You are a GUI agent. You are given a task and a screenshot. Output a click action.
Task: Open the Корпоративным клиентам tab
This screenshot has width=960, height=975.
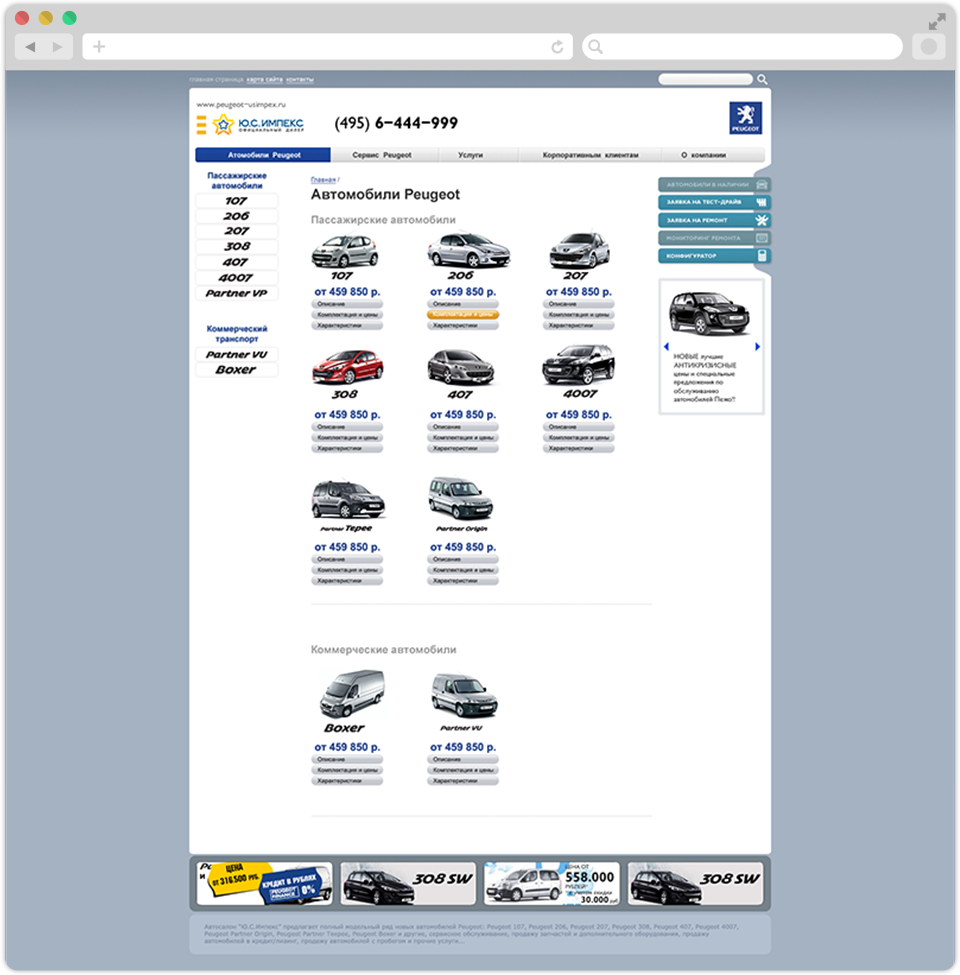[x=590, y=155]
